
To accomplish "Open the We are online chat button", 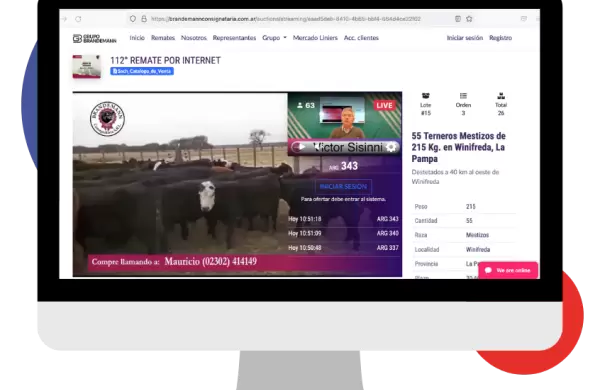I will click(x=508, y=270).
